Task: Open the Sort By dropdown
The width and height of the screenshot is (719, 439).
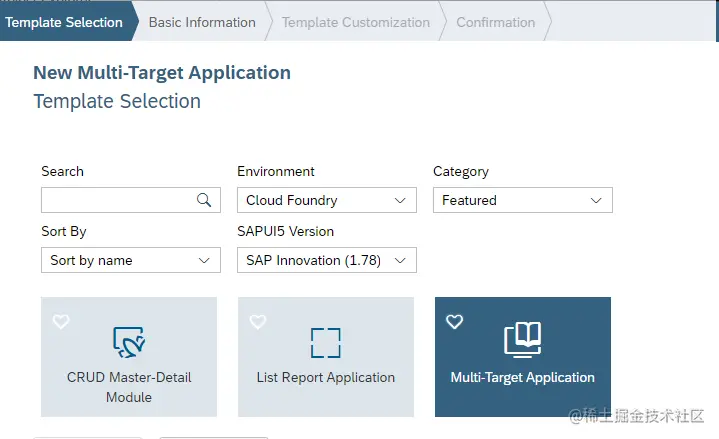Action: point(130,260)
